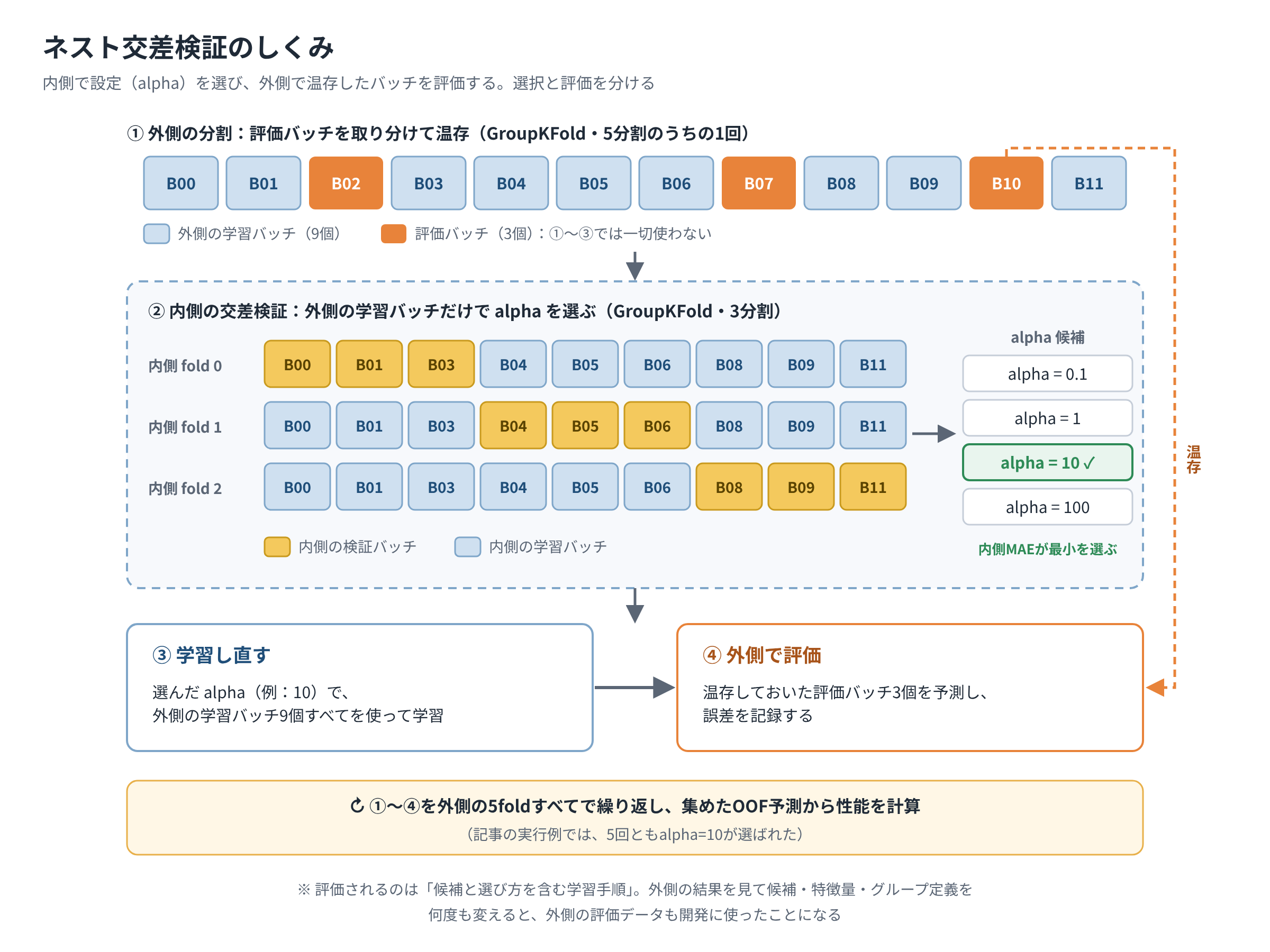1270x952 pixels.
Task: Click the 内側 fold 2 row label
Action: click(185, 488)
